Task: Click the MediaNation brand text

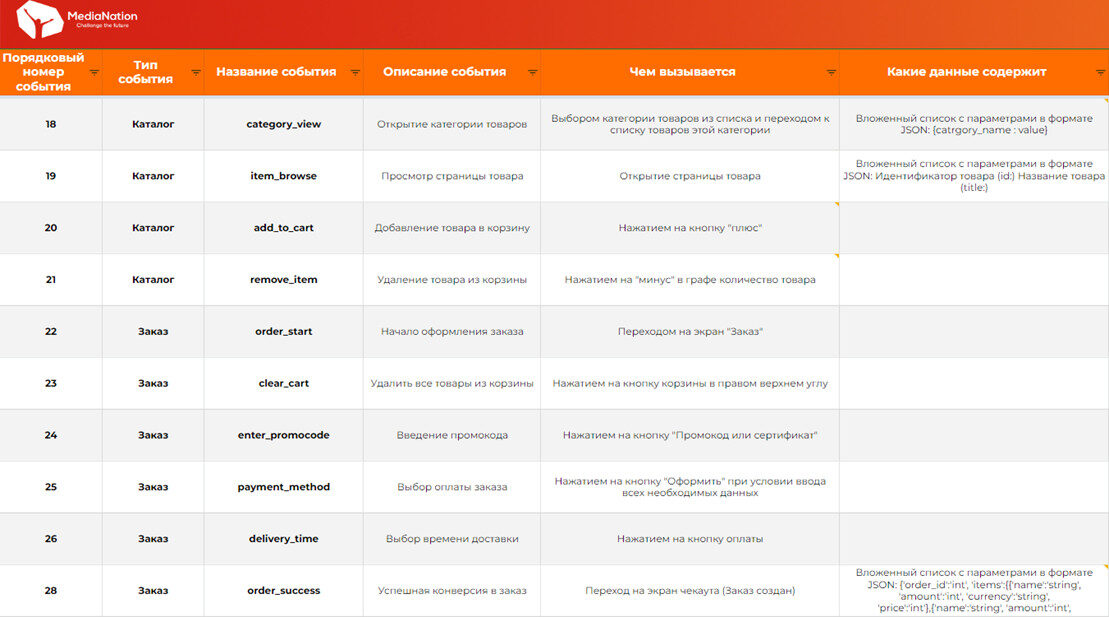Action: (103, 16)
